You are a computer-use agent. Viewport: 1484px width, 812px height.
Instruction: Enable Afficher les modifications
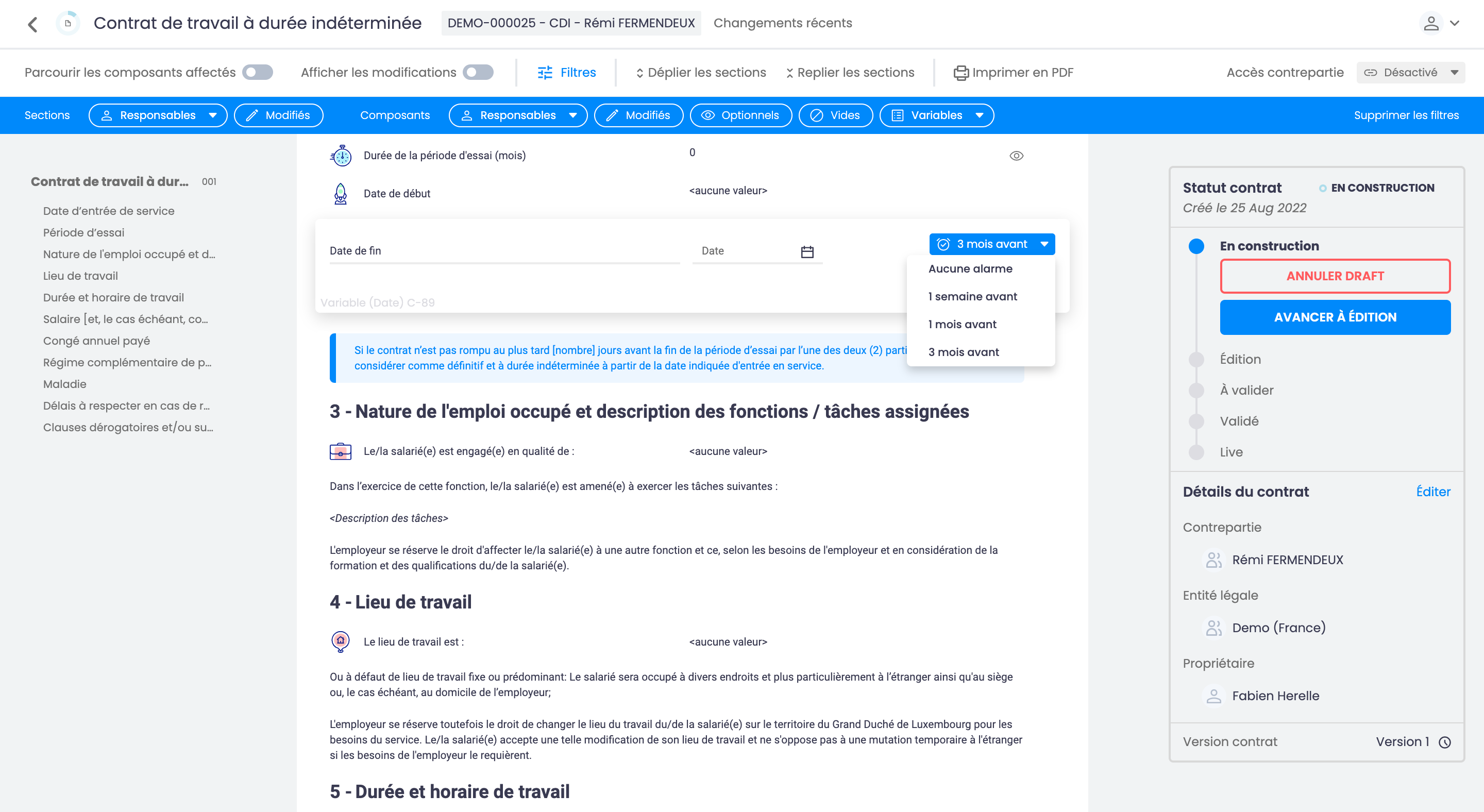click(x=478, y=72)
